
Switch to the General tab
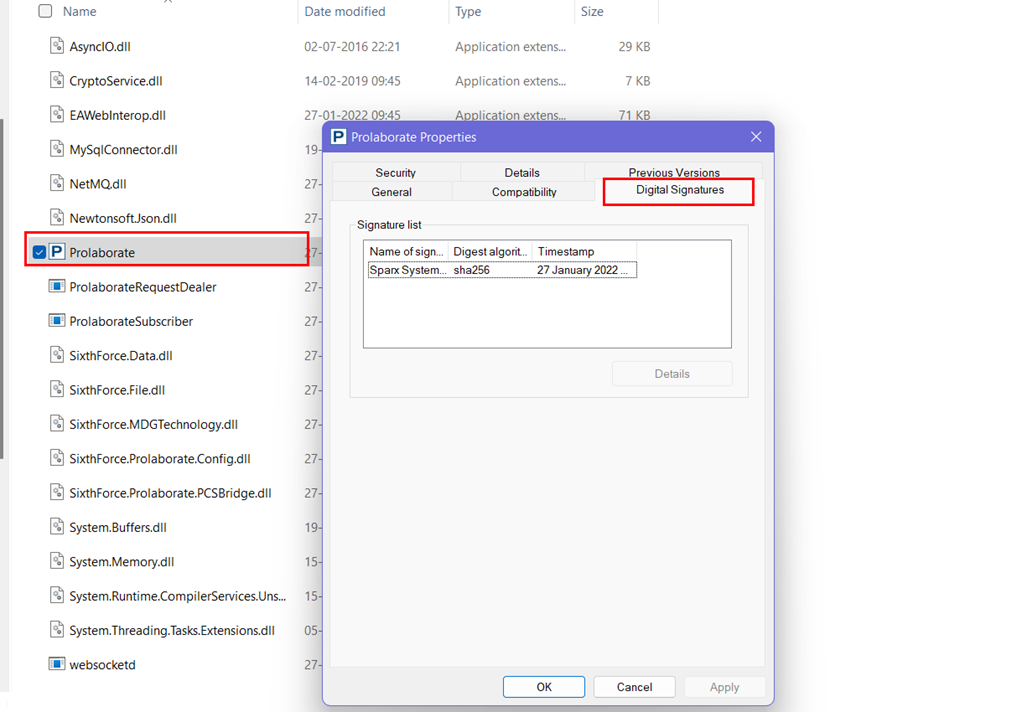391,192
